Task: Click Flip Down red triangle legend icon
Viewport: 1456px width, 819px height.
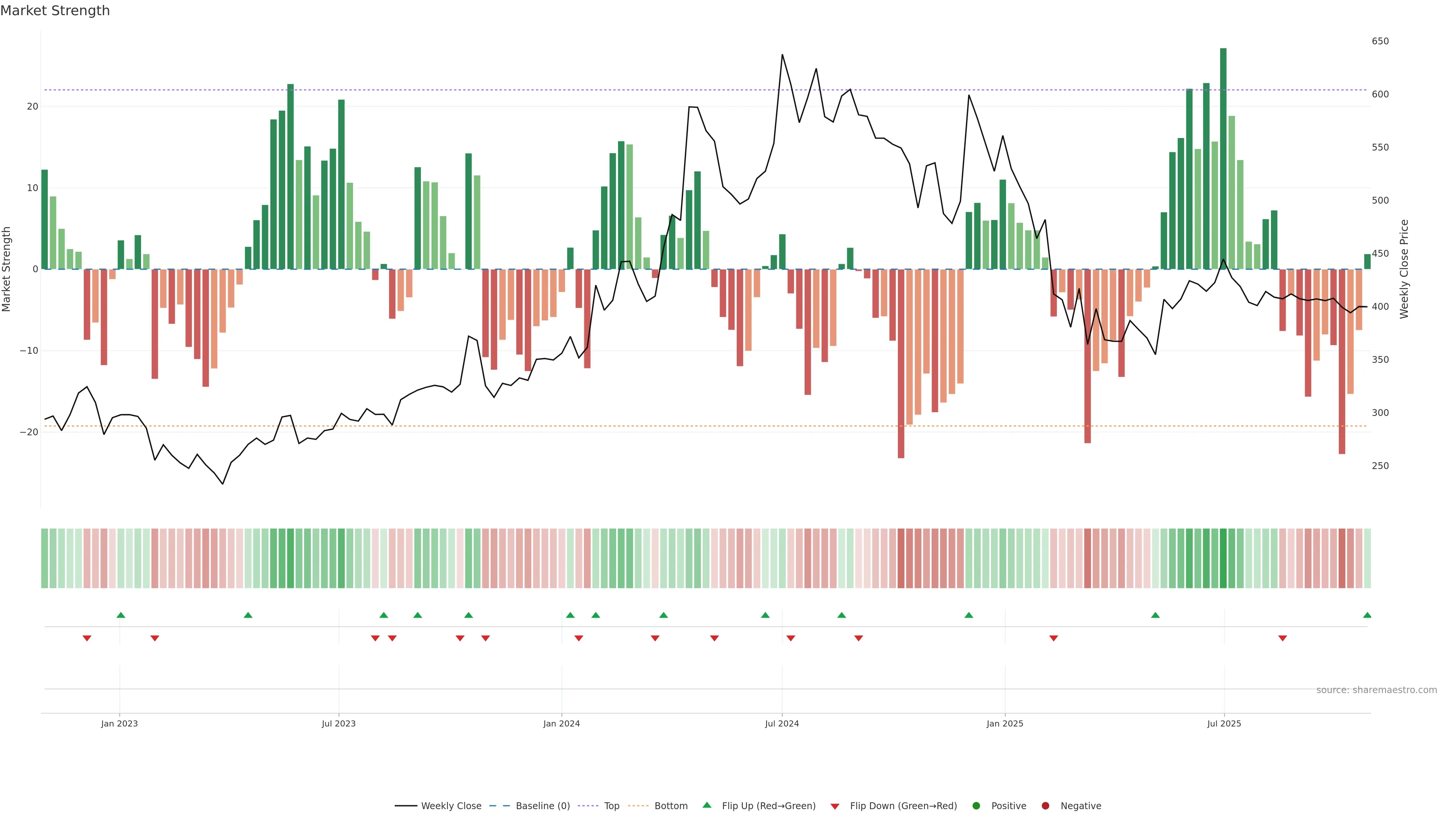Action: (x=835, y=806)
